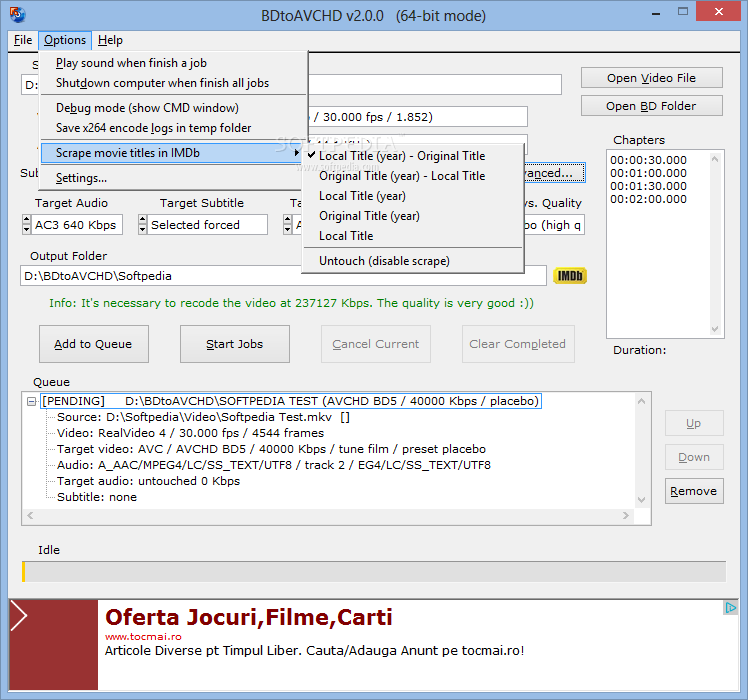Select Original Title (year) - Local Title option

(413, 176)
